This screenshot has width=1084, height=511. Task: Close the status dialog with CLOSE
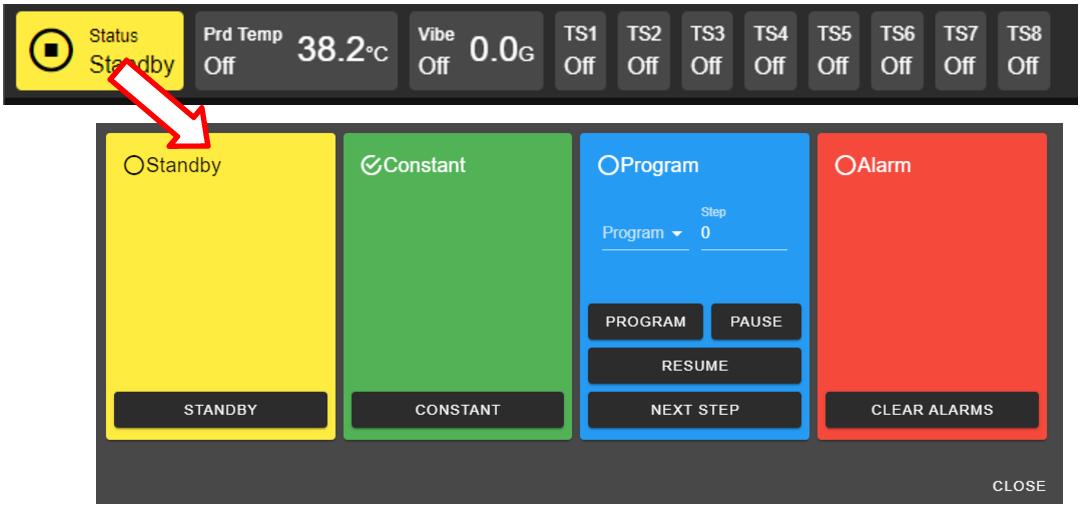pos(1019,486)
